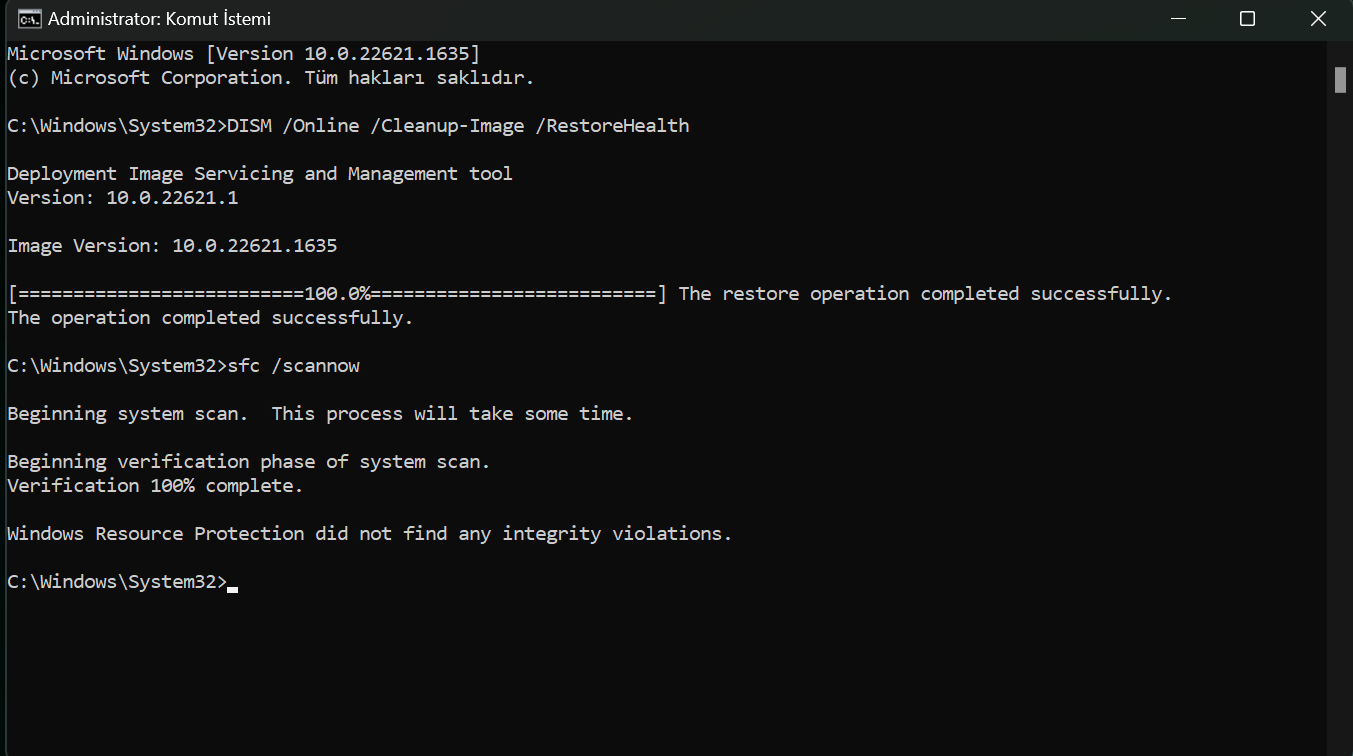Click 'Beginning verification phase of system scan' line
The height and width of the screenshot is (756, 1353).
click(x=248, y=462)
